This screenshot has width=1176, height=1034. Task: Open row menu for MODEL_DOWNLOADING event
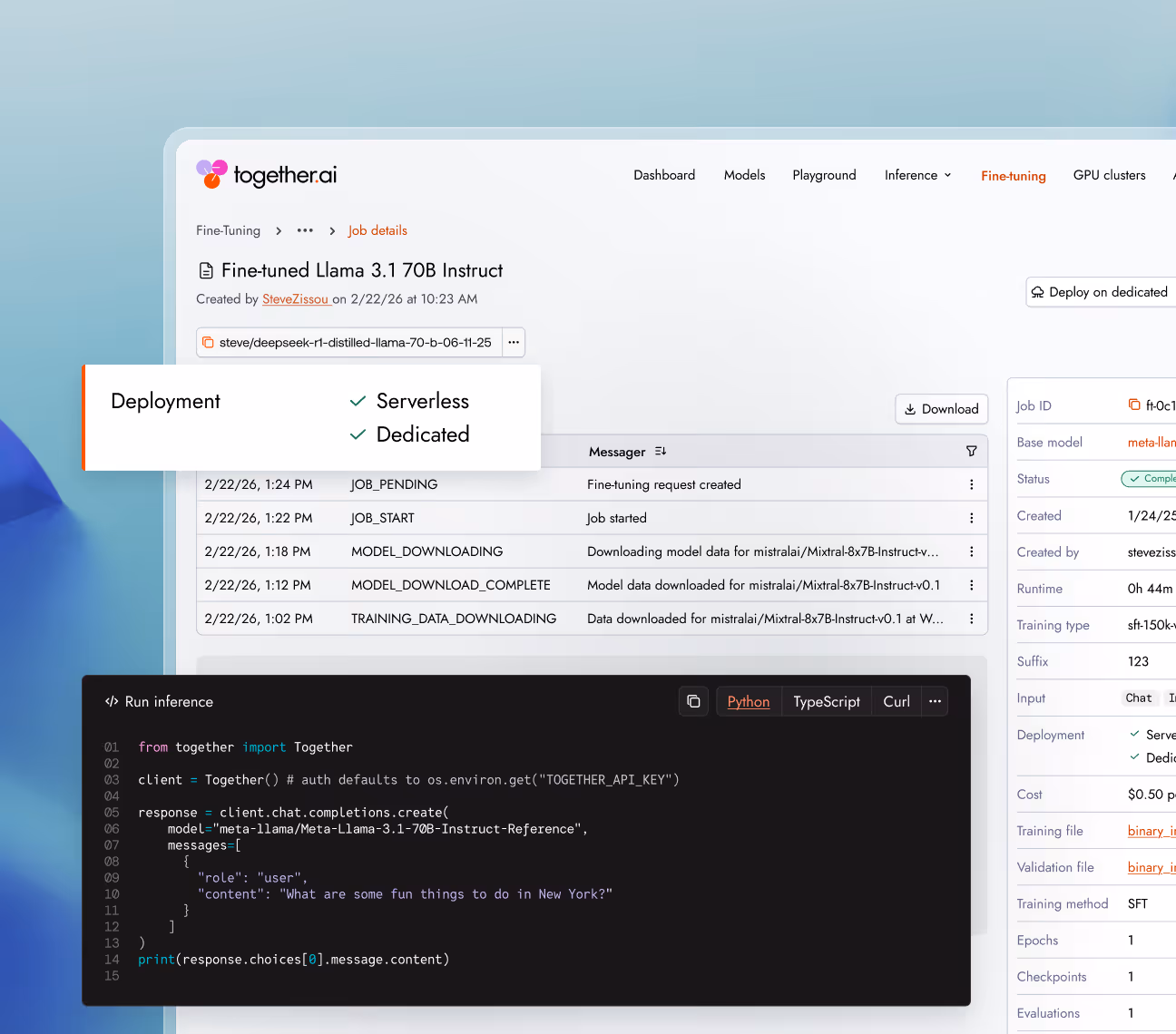point(971,551)
